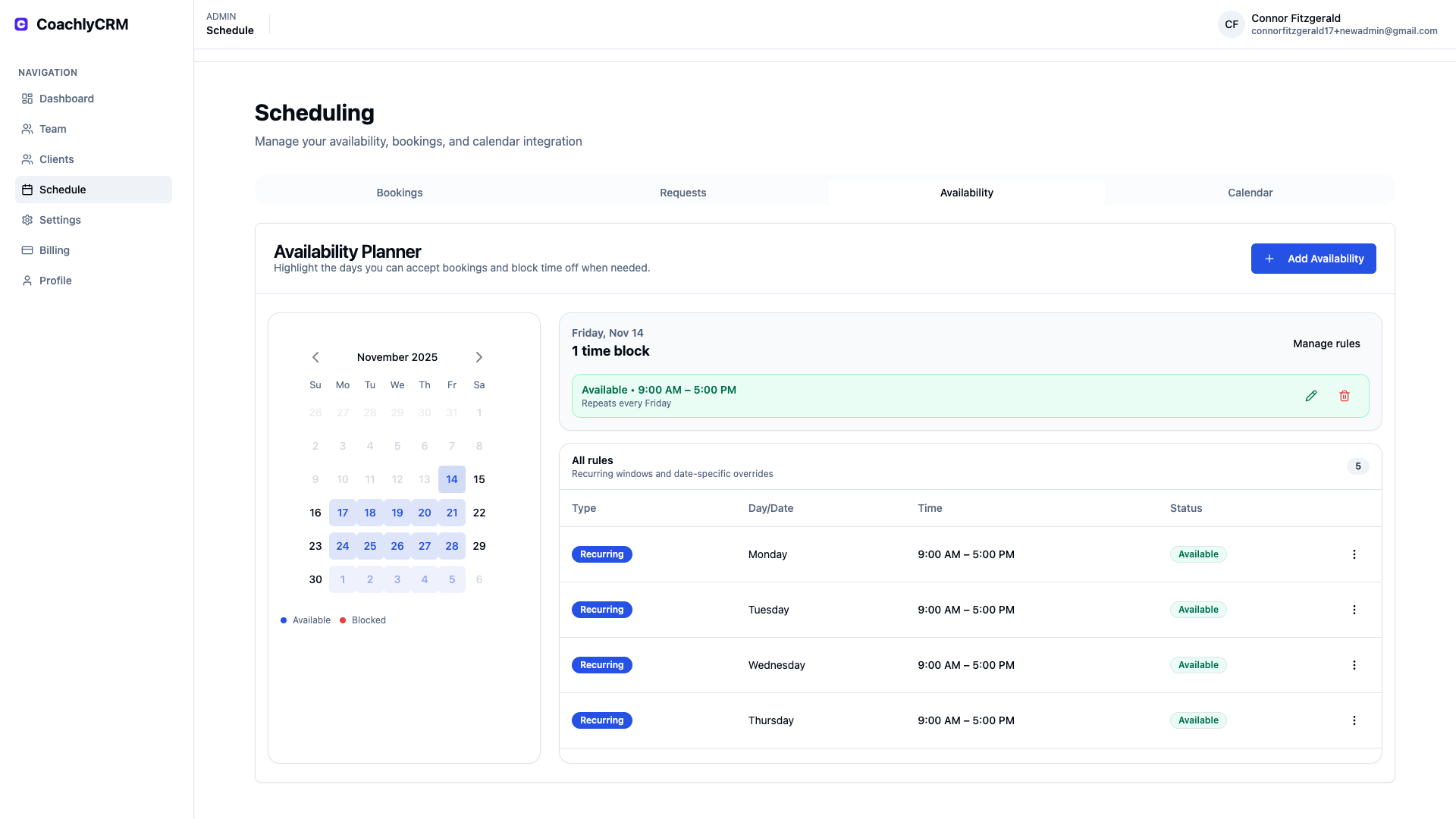This screenshot has height=819, width=1456.
Task: Switch to the Bookings tab
Action: tap(399, 193)
